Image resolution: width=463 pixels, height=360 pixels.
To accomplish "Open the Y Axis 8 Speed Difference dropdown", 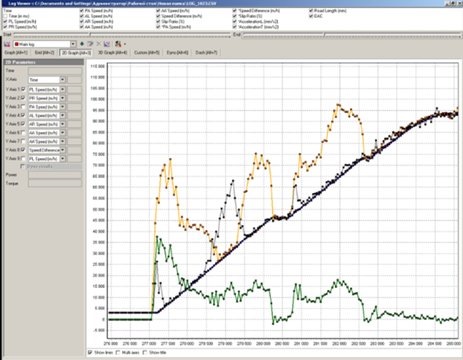I will [x=62, y=150].
